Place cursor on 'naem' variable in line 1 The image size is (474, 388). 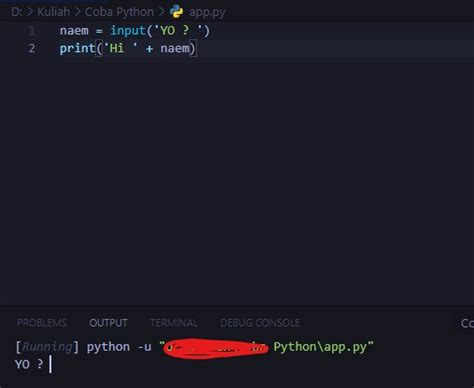click(x=74, y=31)
